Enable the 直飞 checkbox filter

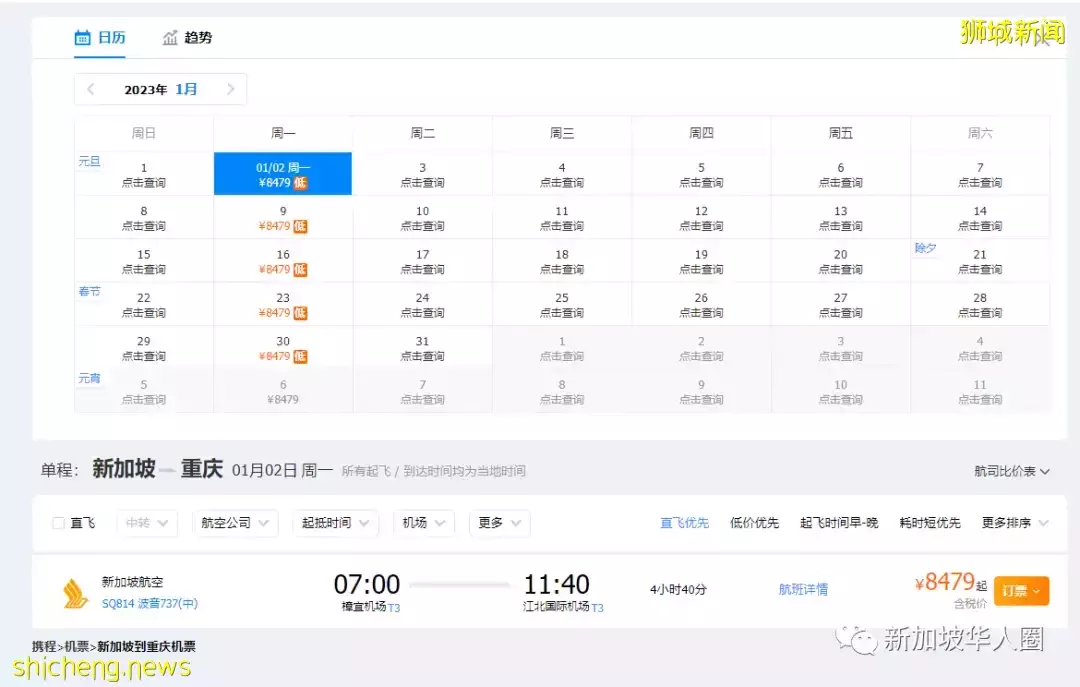point(57,522)
